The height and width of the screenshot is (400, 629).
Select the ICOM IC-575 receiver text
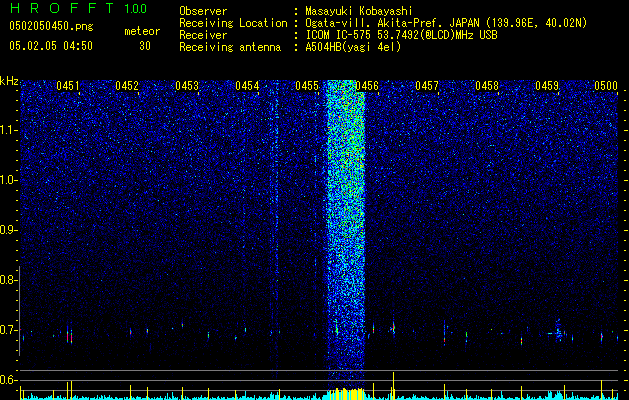pos(402,35)
